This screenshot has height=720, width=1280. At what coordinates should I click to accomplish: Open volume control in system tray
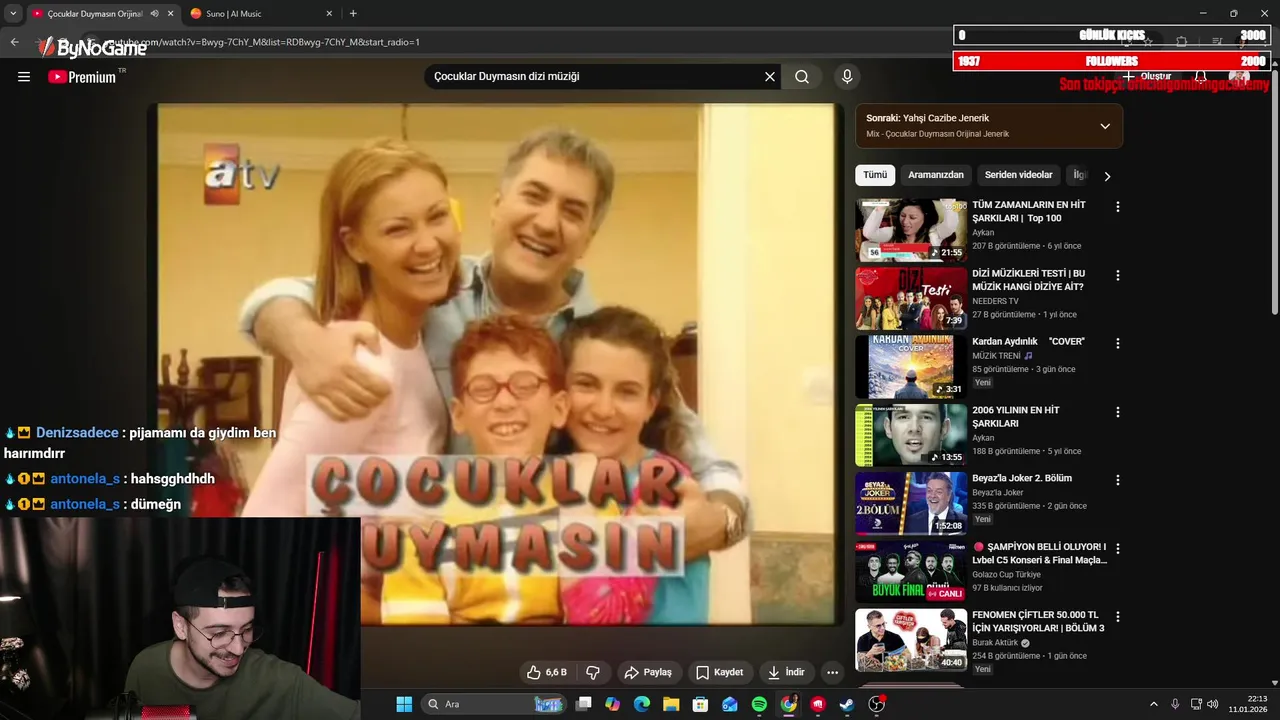[x=1212, y=704]
